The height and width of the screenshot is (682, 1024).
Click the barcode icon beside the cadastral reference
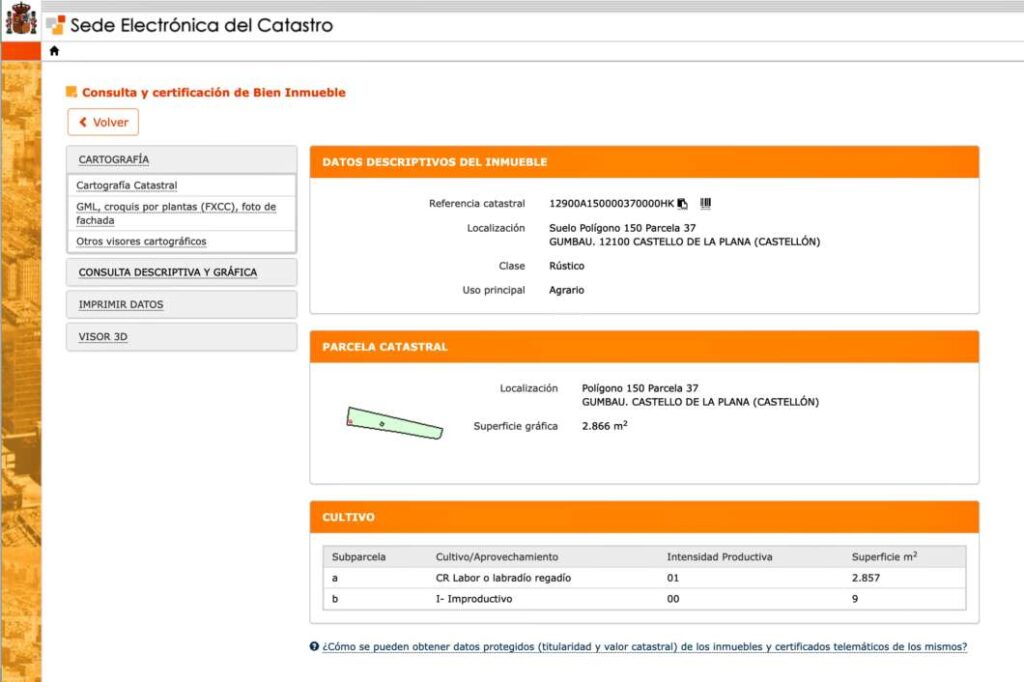pyautogui.click(x=705, y=203)
